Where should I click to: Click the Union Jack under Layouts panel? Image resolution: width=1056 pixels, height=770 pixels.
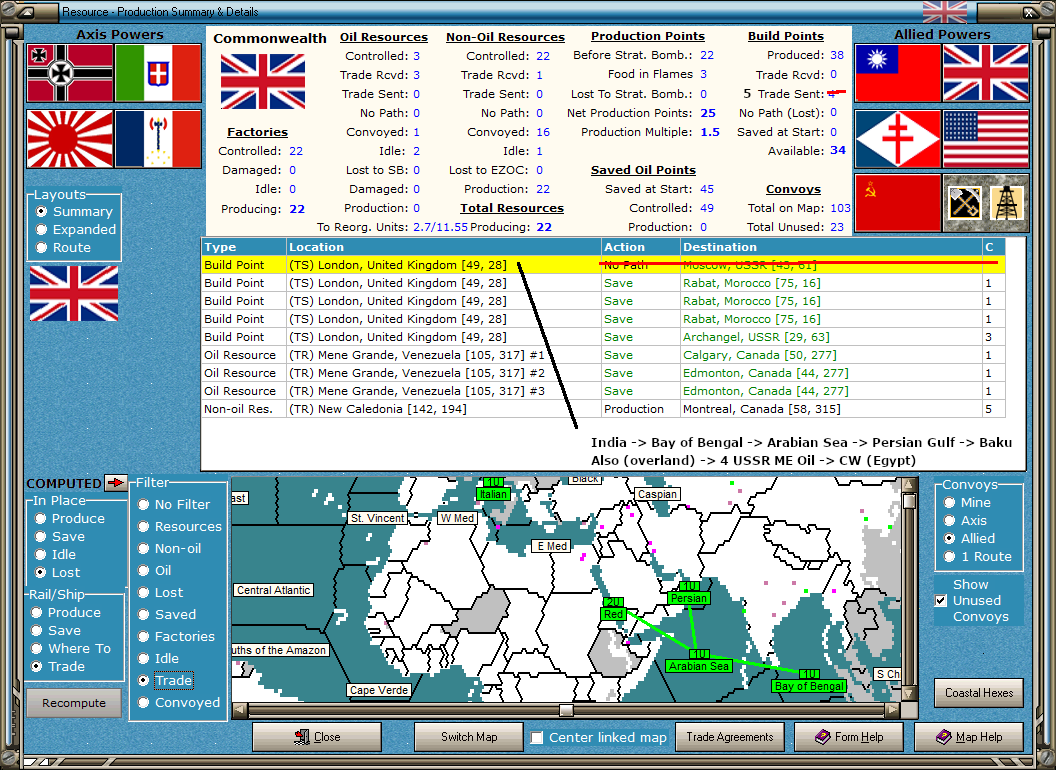click(x=74, y=293)
